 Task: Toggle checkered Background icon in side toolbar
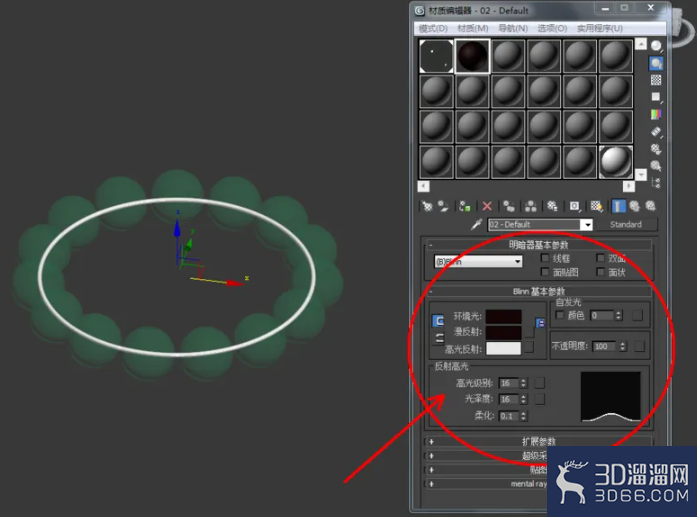[656, 80]
